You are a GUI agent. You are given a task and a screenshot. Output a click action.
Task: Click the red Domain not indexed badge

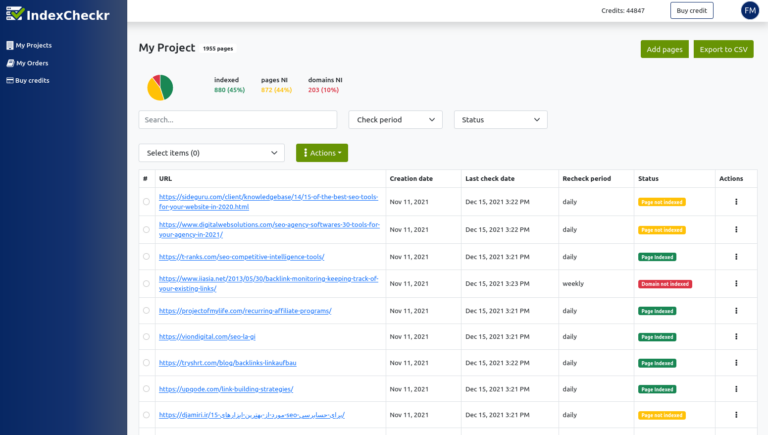664,284
